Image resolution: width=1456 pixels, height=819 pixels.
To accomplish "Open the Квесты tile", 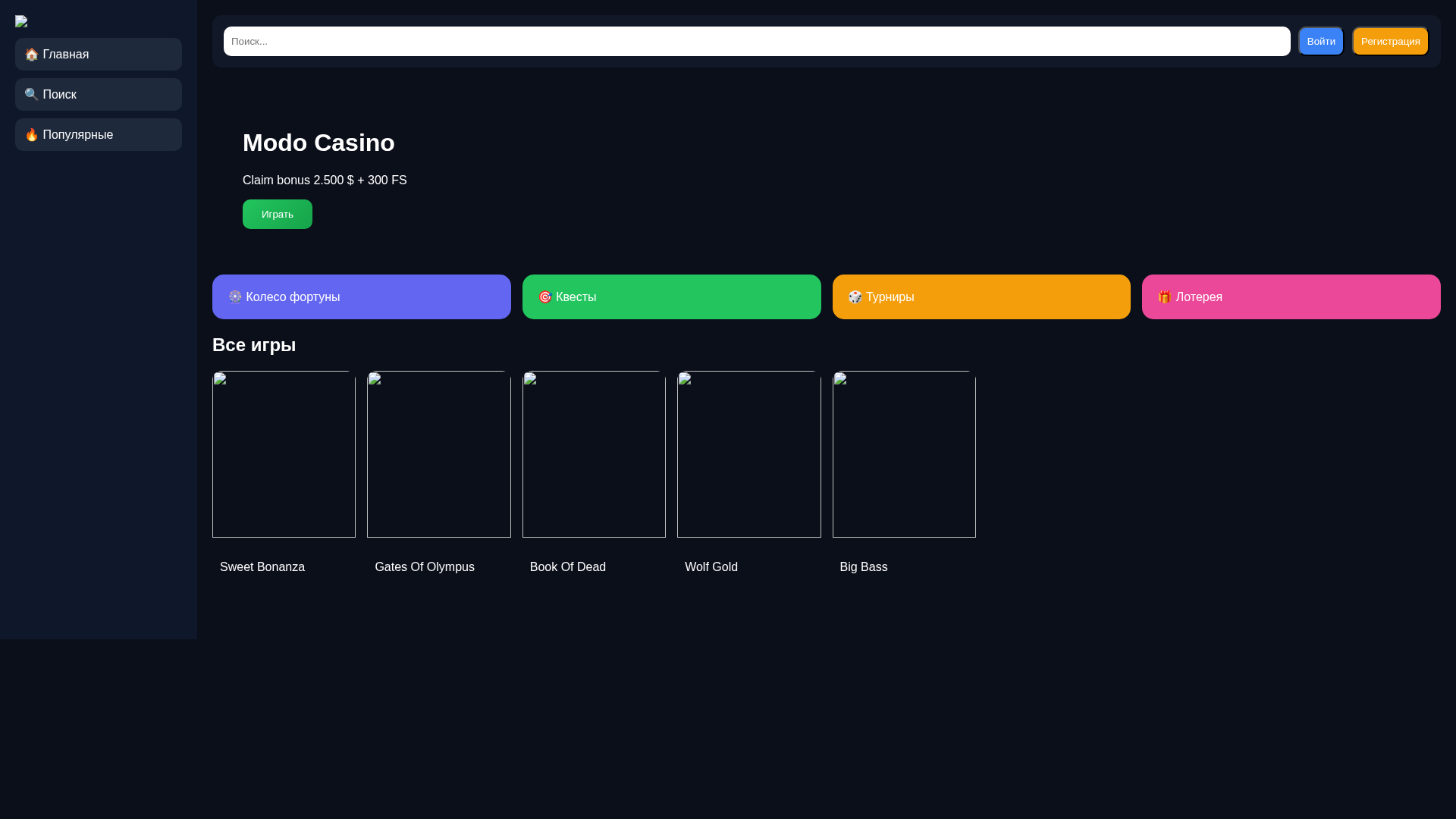I will coord(672,297).
